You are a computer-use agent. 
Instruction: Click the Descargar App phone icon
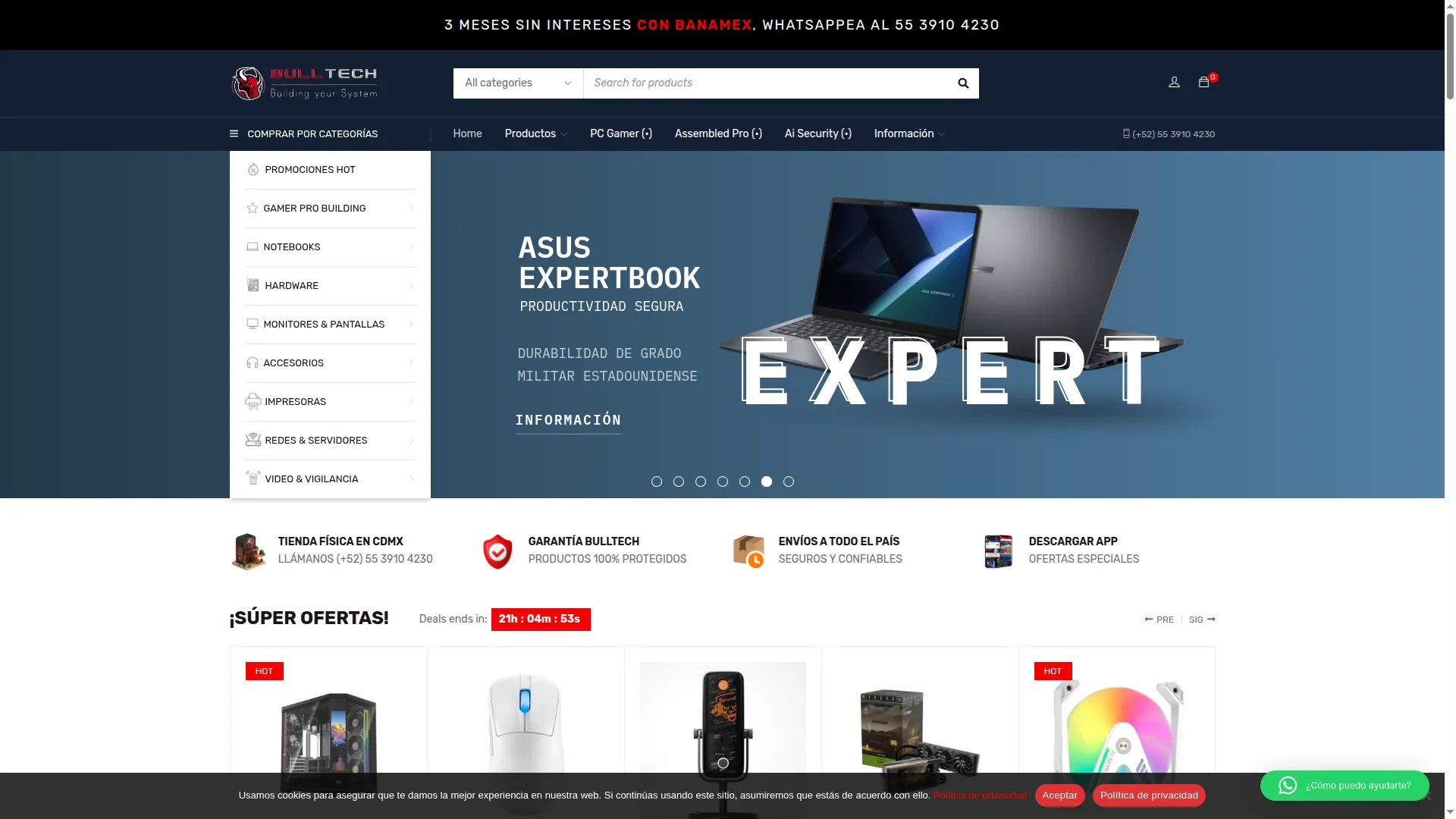click(998, 551)
